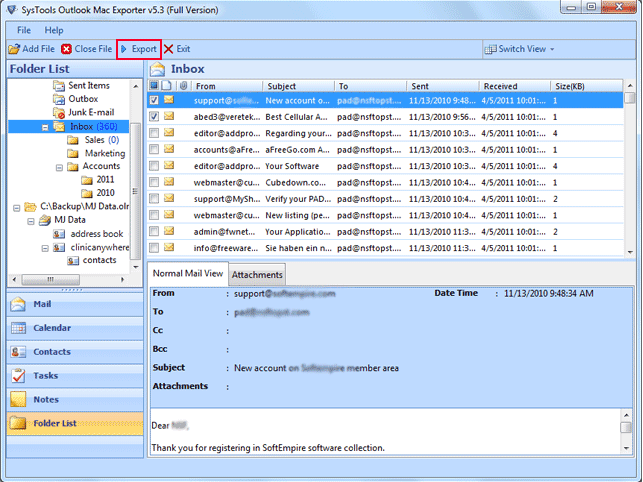Uncheck the support@ New account email checkbox
This screenshot has width=643, height=482.
pos(154,100)
